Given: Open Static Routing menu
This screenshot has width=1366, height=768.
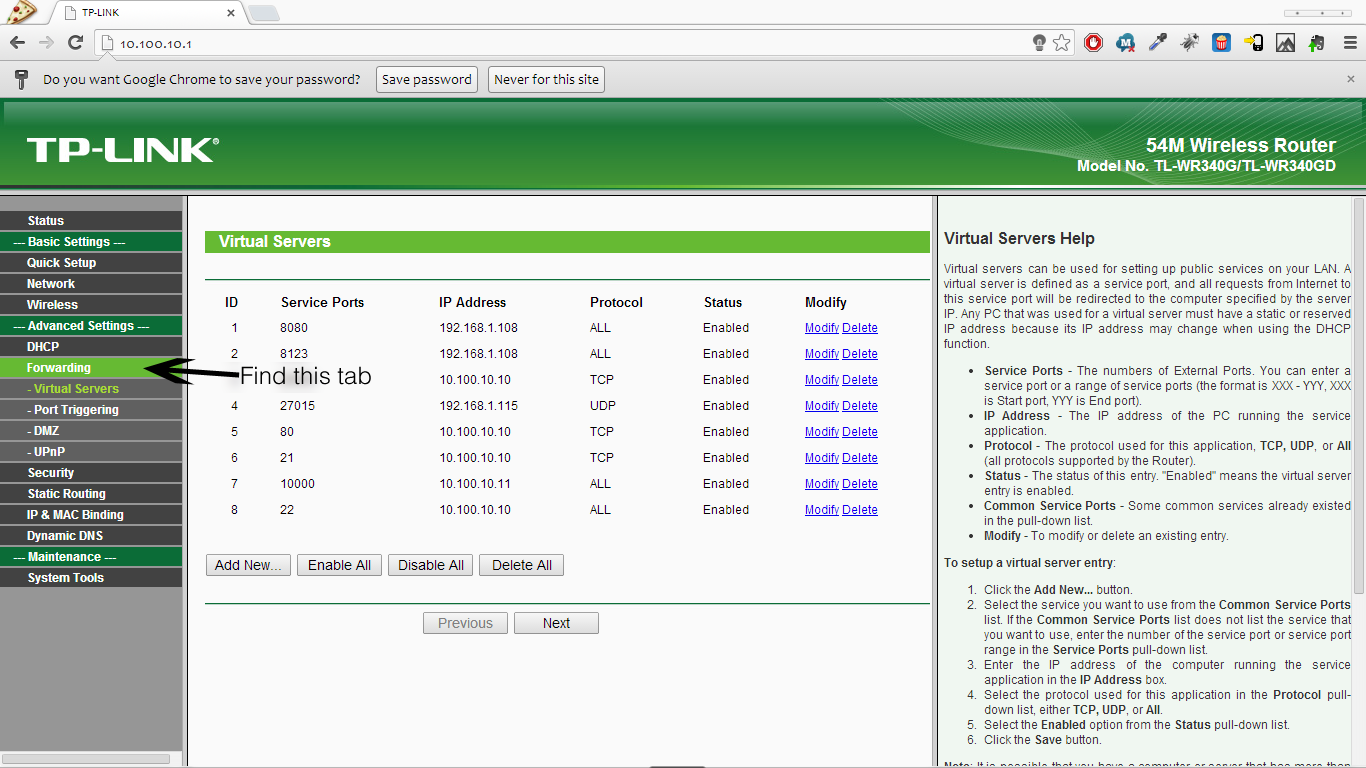Looking at the screenshot, I should click(91, 494).
